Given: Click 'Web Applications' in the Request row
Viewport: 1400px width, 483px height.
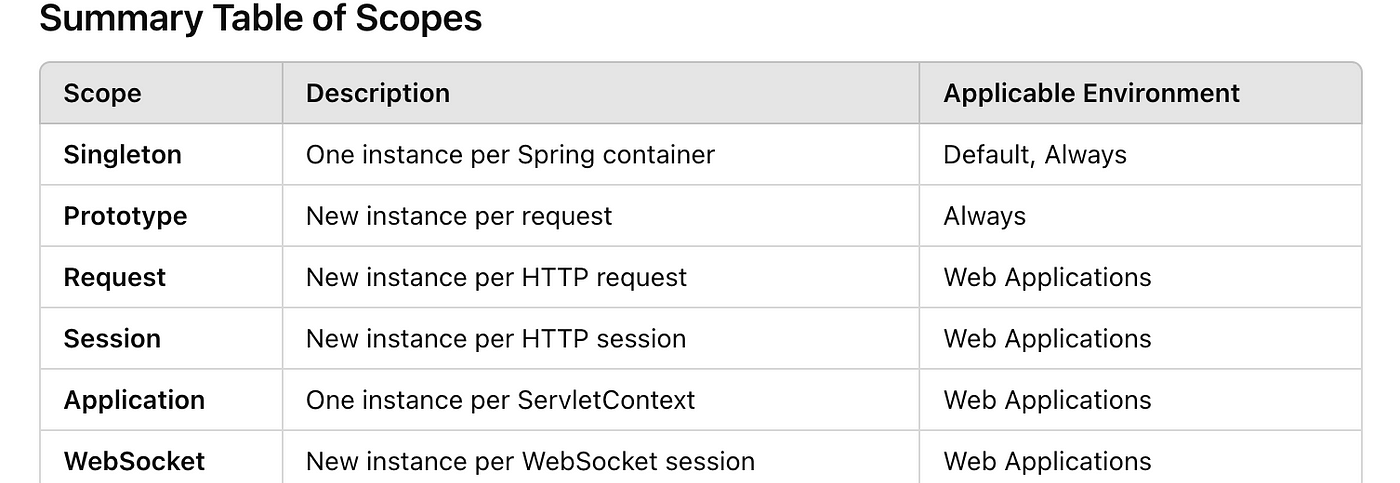Looking at the screenshot, I should pyautogui.click(x=1047, y=277).
